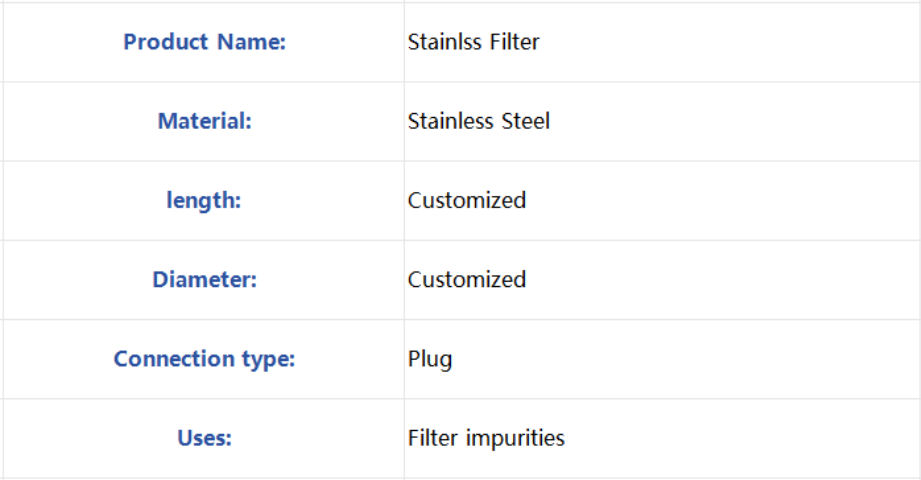The height and width of the screenshot is (480, 921).
Task: Click the Plug value cell
Action: tap(663, 359)
